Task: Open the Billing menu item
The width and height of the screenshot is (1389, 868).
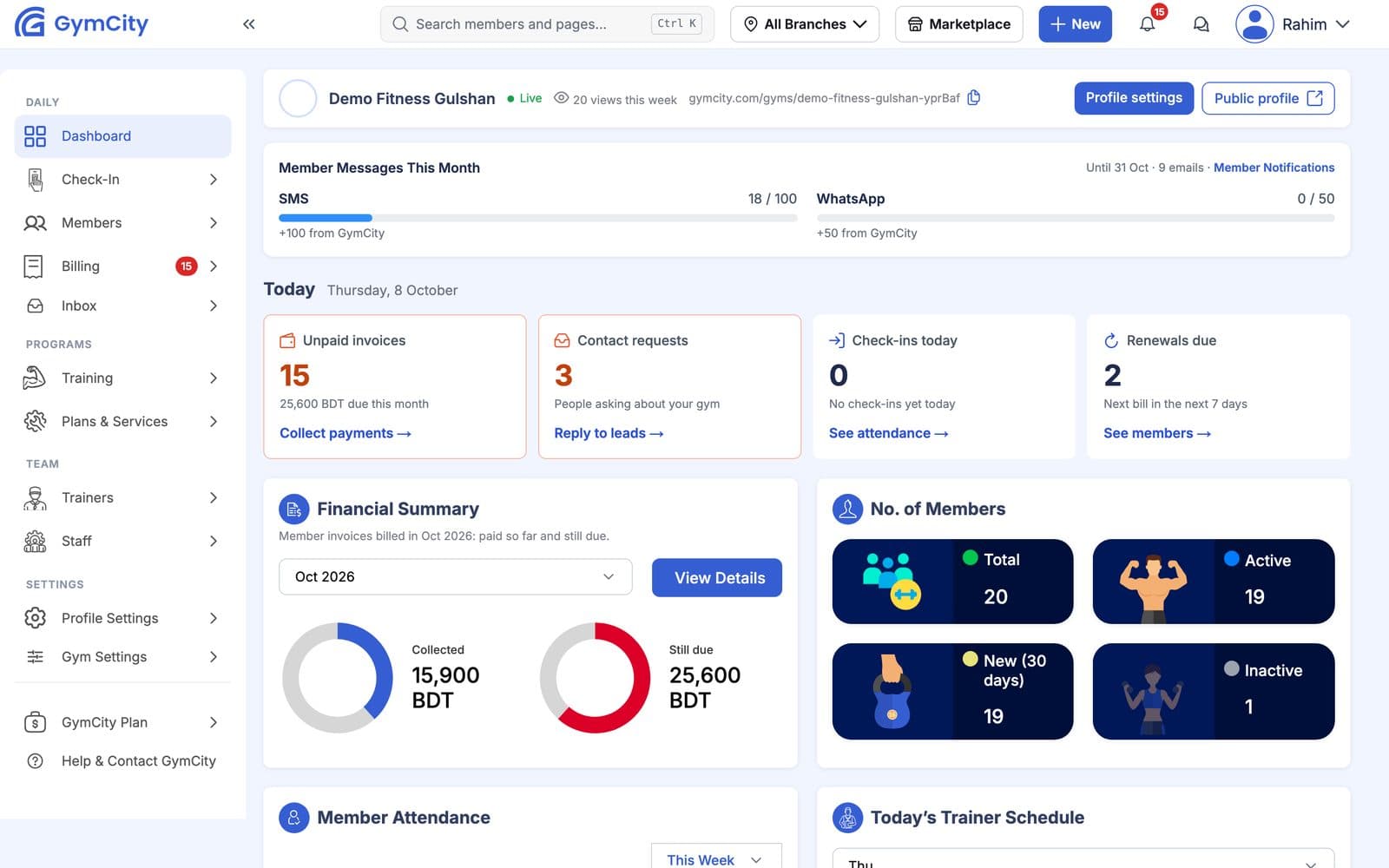Action: coord(122,266)
